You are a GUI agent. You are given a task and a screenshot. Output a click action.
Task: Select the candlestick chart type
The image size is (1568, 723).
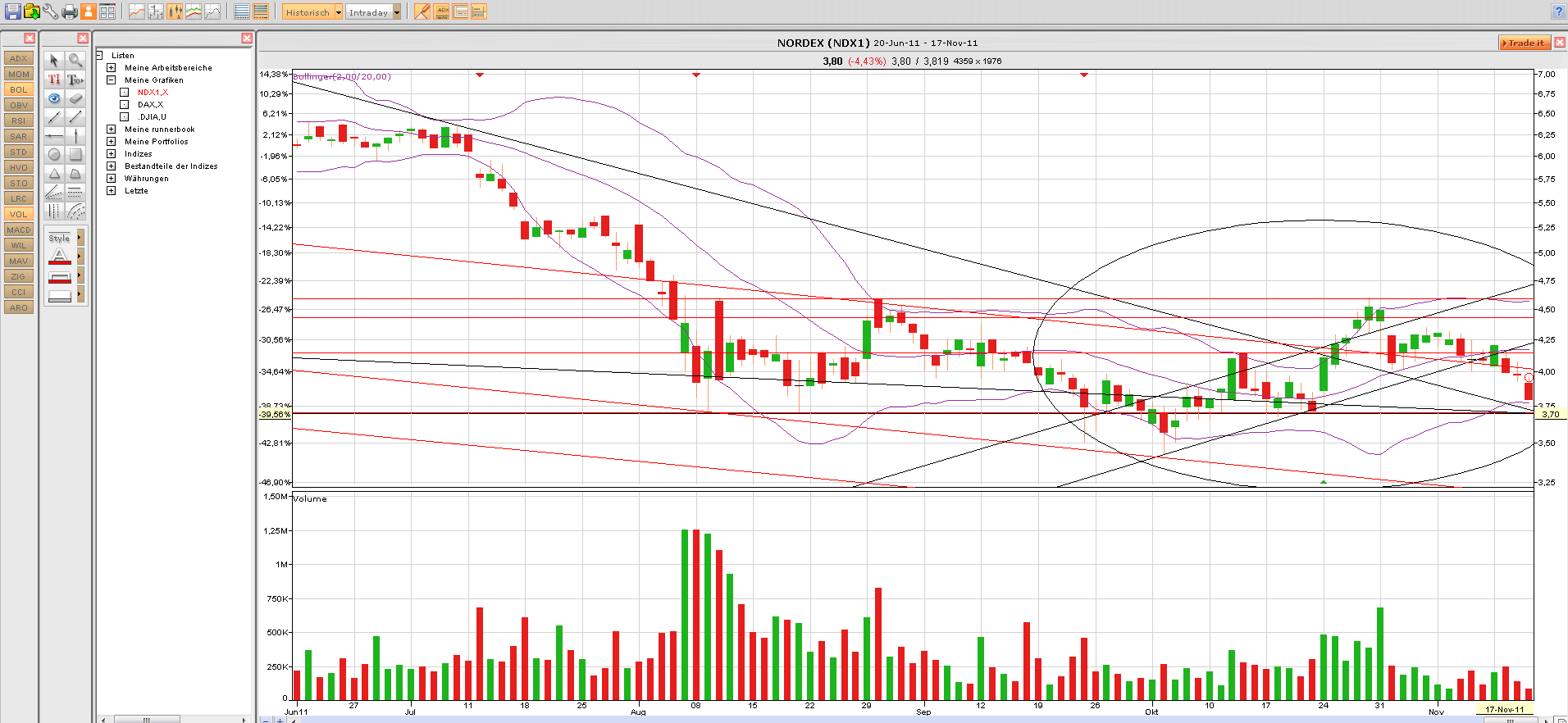click(x=175, y=11)
